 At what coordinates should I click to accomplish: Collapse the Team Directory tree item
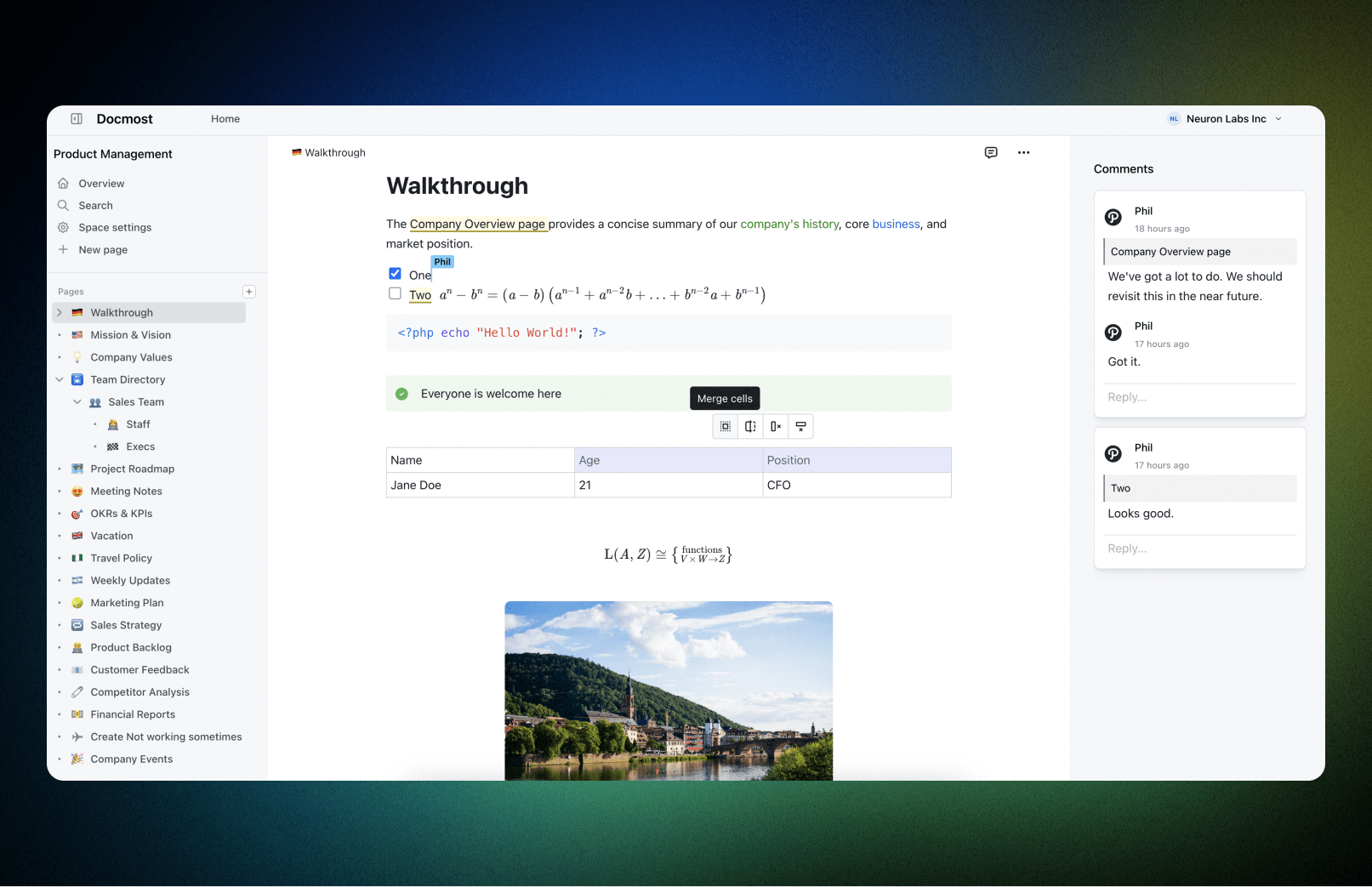(x=60, y=380)
